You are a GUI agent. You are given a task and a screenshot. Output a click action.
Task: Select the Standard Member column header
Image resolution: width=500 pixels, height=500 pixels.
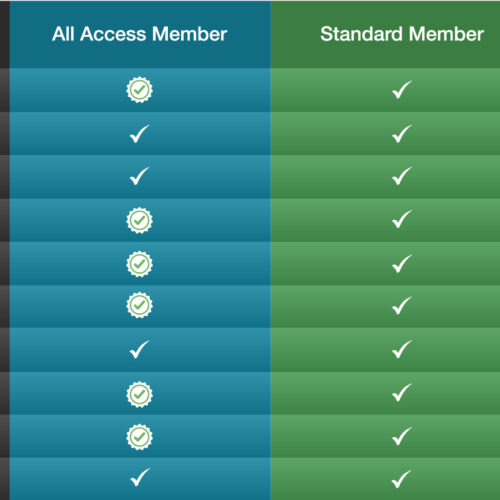point(402,34)
